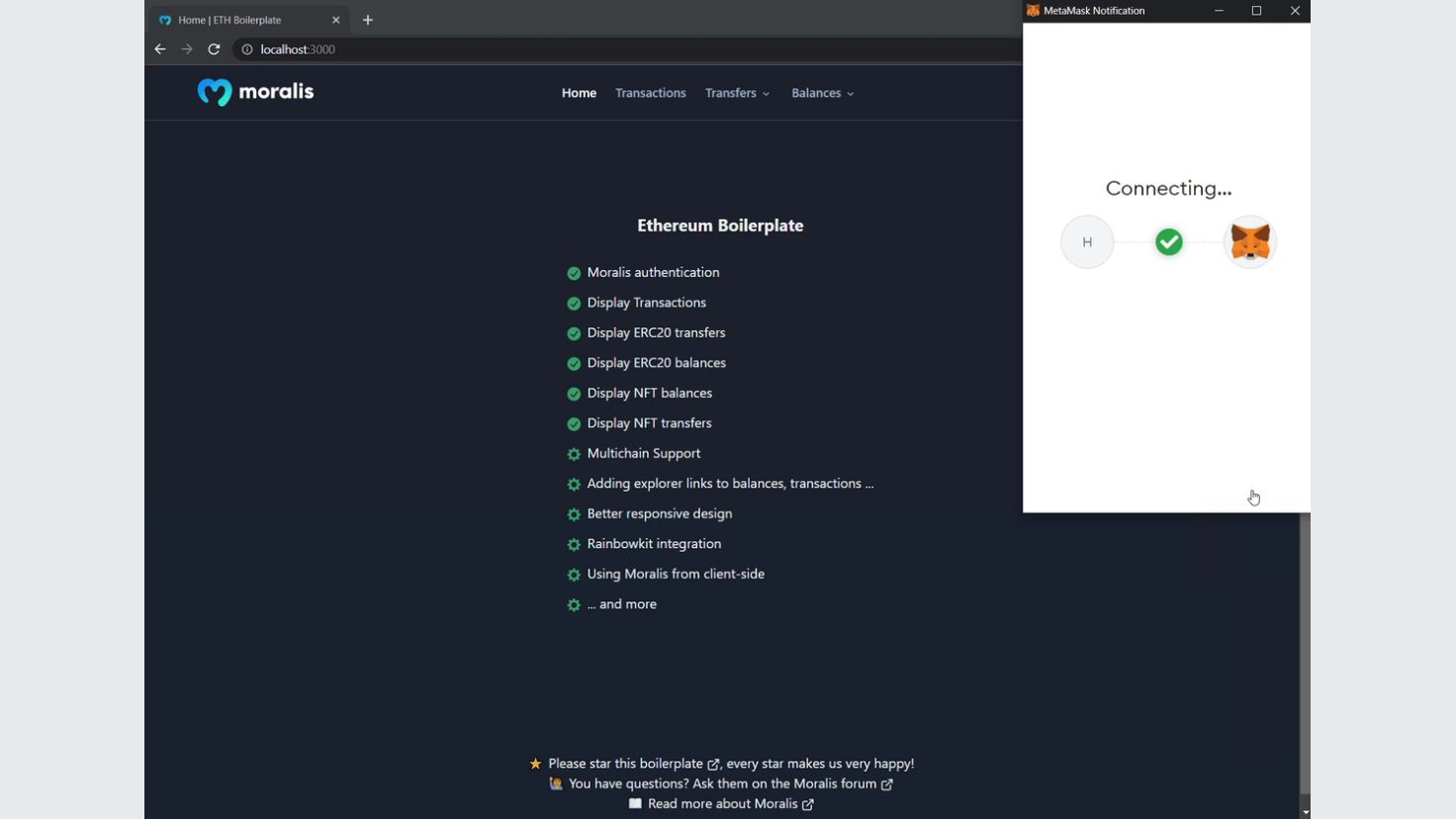The width and height of the screenshot is (1456, 819).
Task: Click gear icon beside '... and more'
Action: pyautogui.click(x=574, y=604)
